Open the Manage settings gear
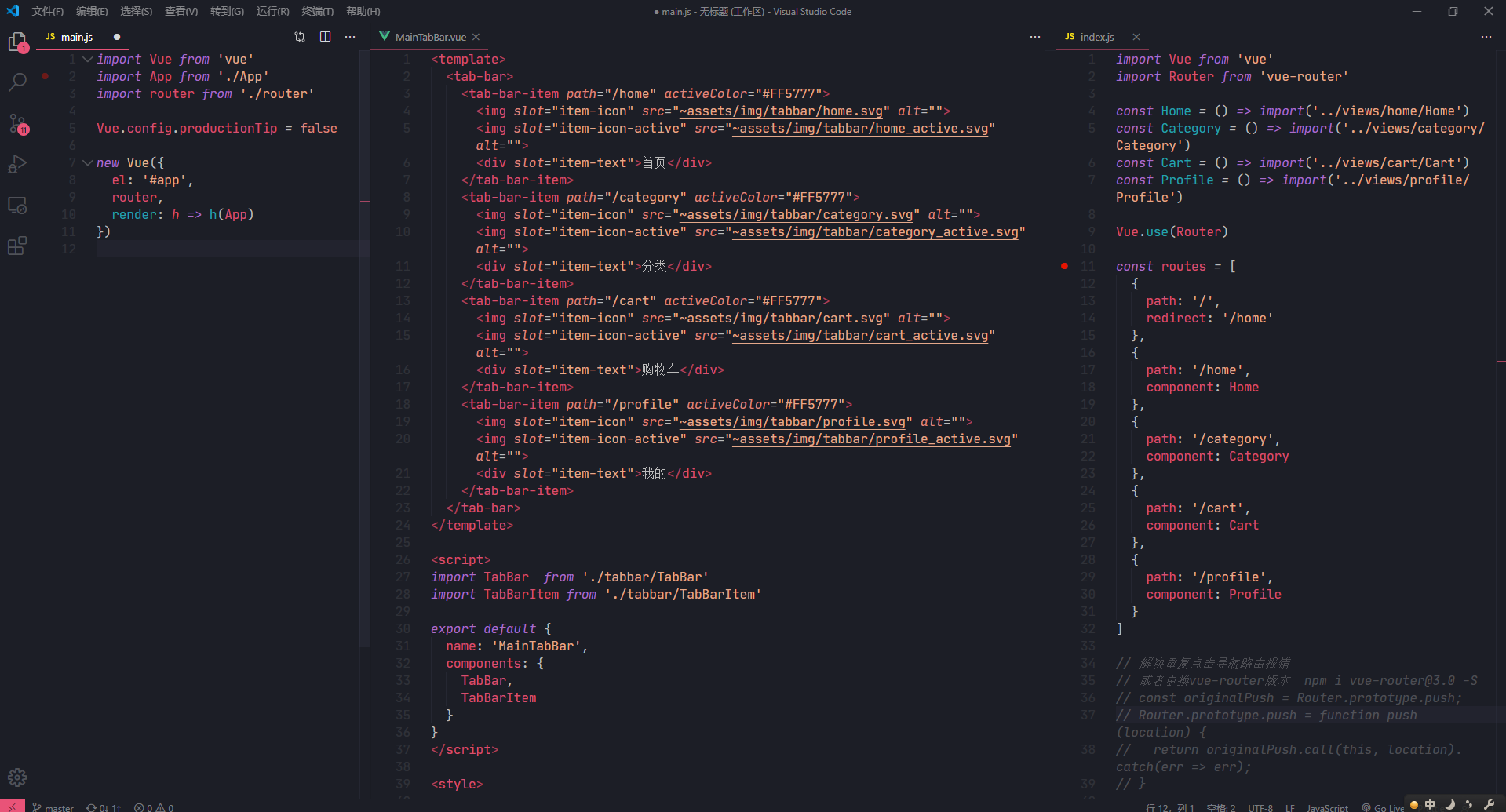This screenshot has height=812, width=1506. coord(17,777)
